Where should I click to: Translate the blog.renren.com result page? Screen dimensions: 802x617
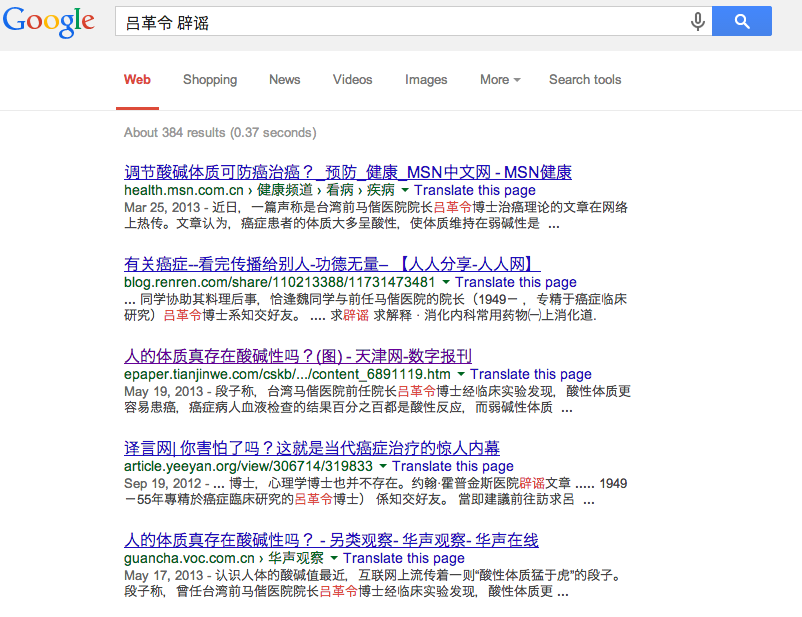[516, 282]
